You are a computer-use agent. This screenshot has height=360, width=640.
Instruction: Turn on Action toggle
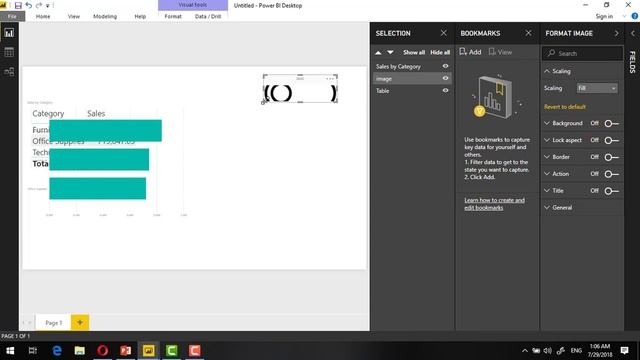pyautogui.click(x=611, y=173)
